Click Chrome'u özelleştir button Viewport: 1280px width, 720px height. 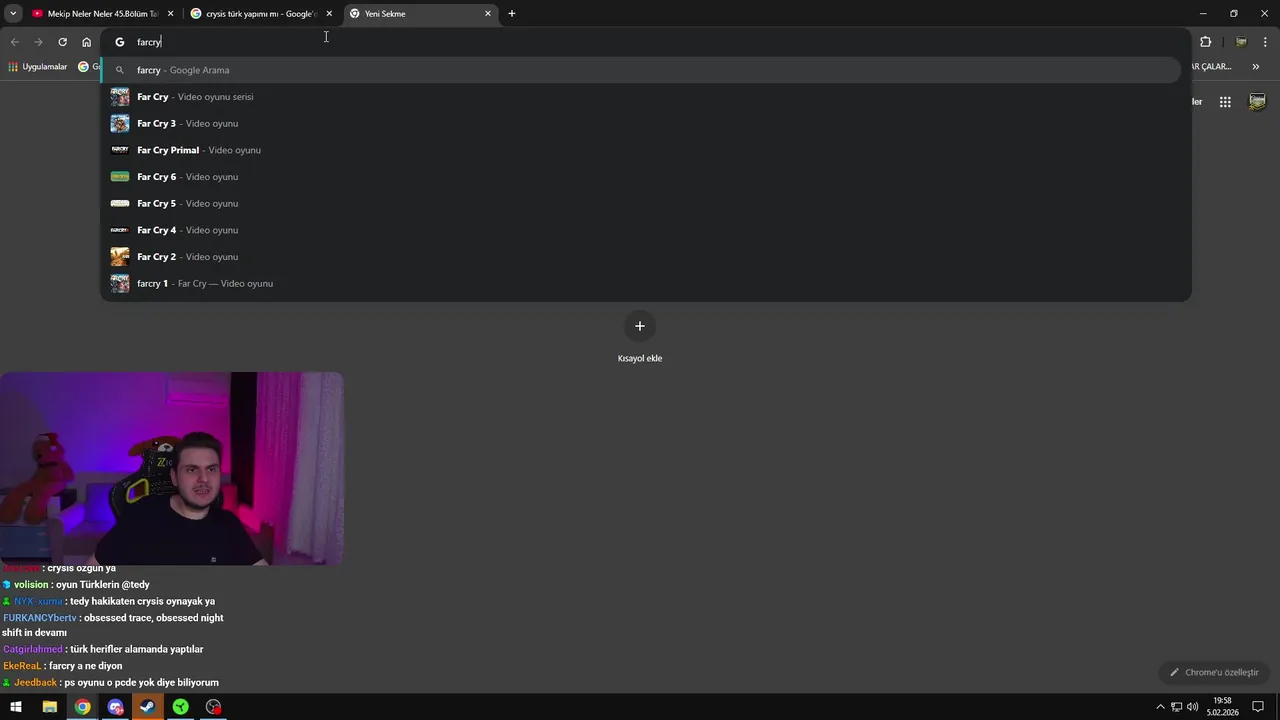1215,672
